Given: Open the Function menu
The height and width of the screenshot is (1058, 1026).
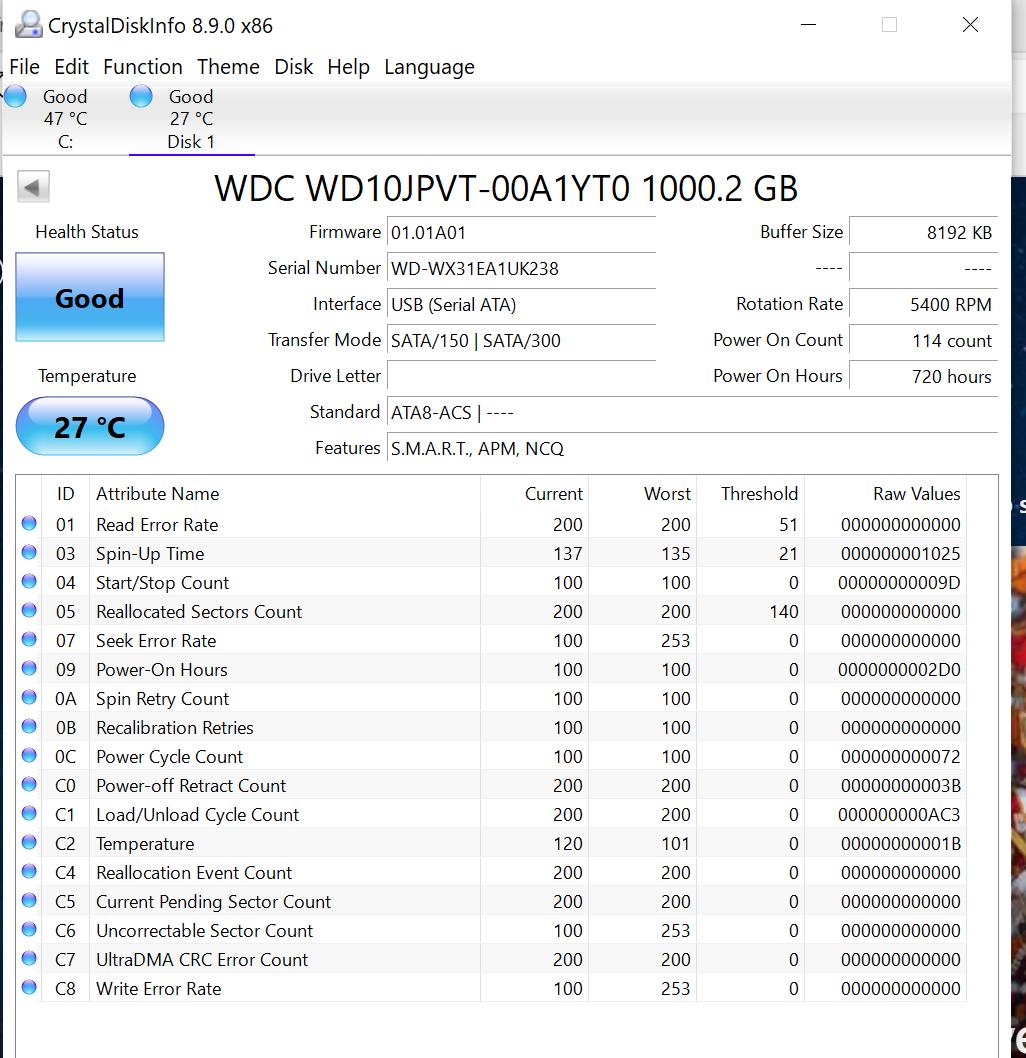Looking at the screenshot, I should (x=143, y=67).
